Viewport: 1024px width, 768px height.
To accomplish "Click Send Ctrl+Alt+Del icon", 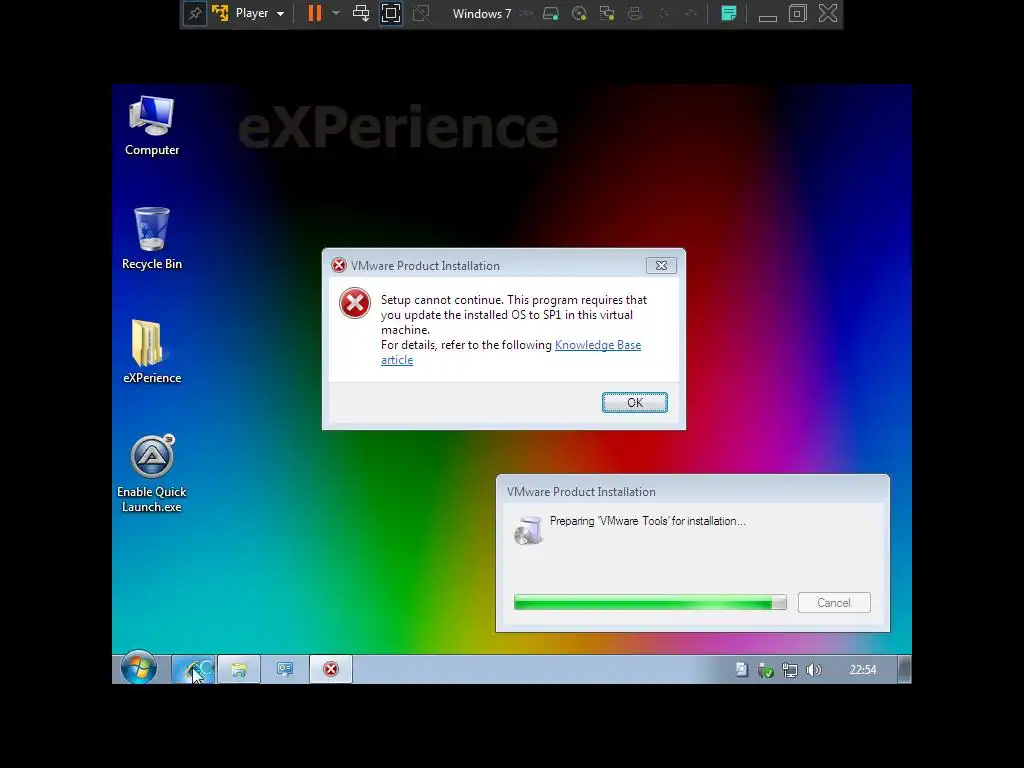I will (x=361, y=14).
